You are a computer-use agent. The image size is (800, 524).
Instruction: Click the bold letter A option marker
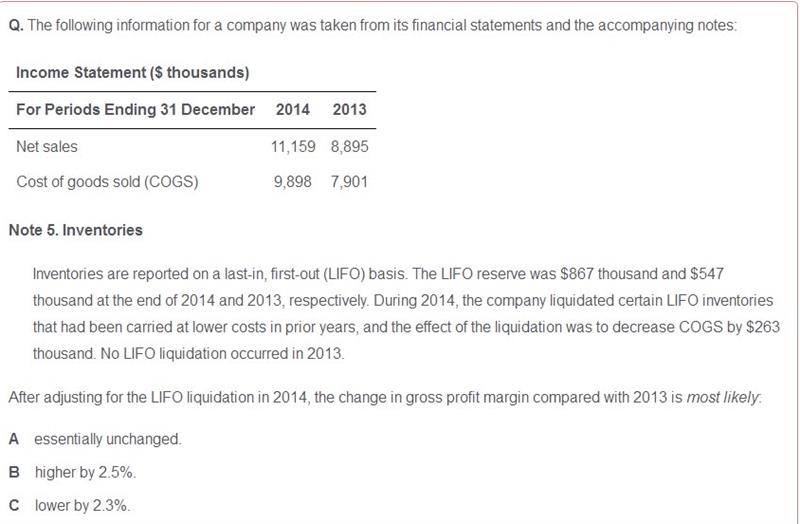click(x=14, y=439)
